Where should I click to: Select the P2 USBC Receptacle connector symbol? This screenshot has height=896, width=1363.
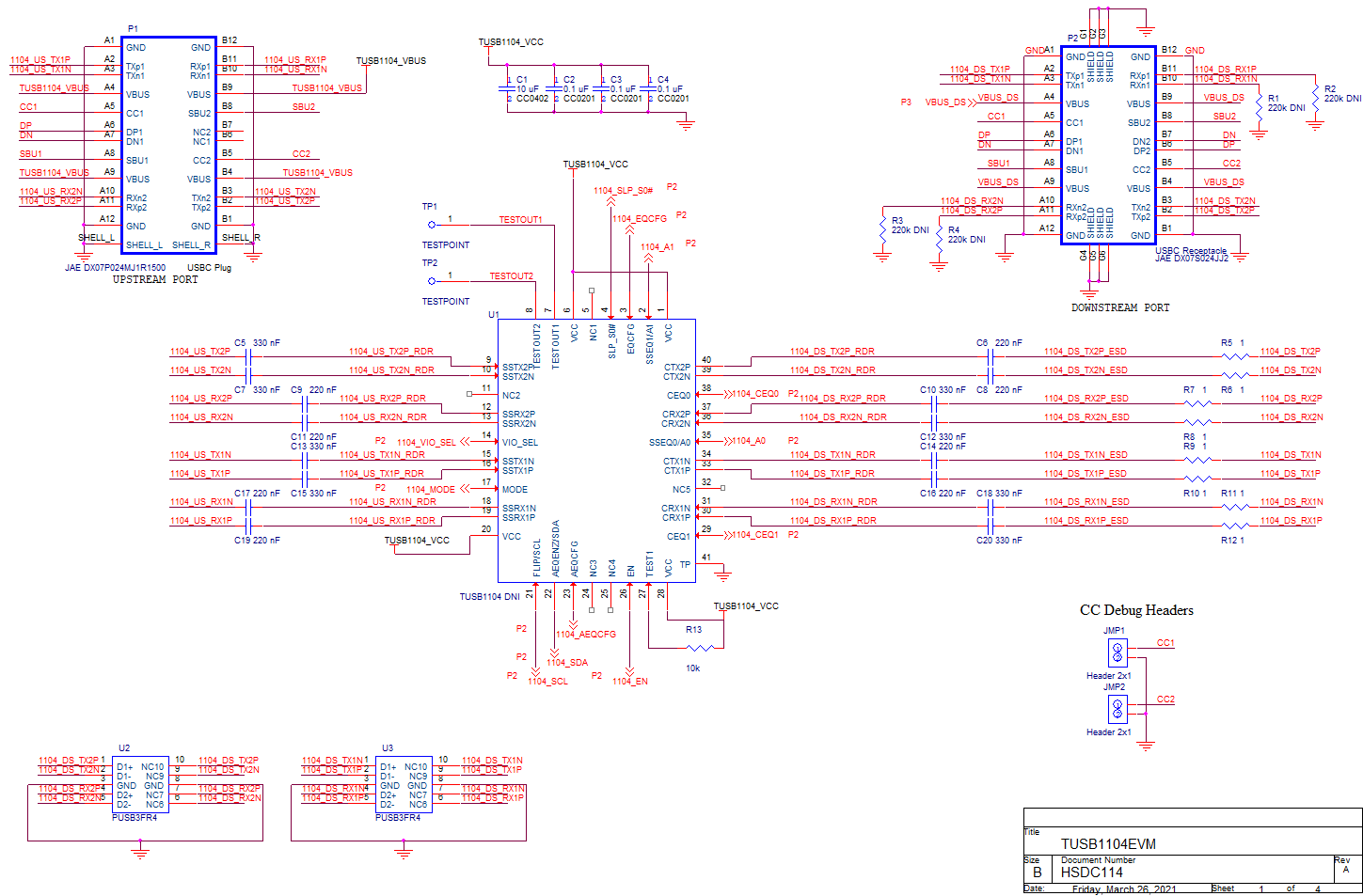click(x=1107, y=146)
